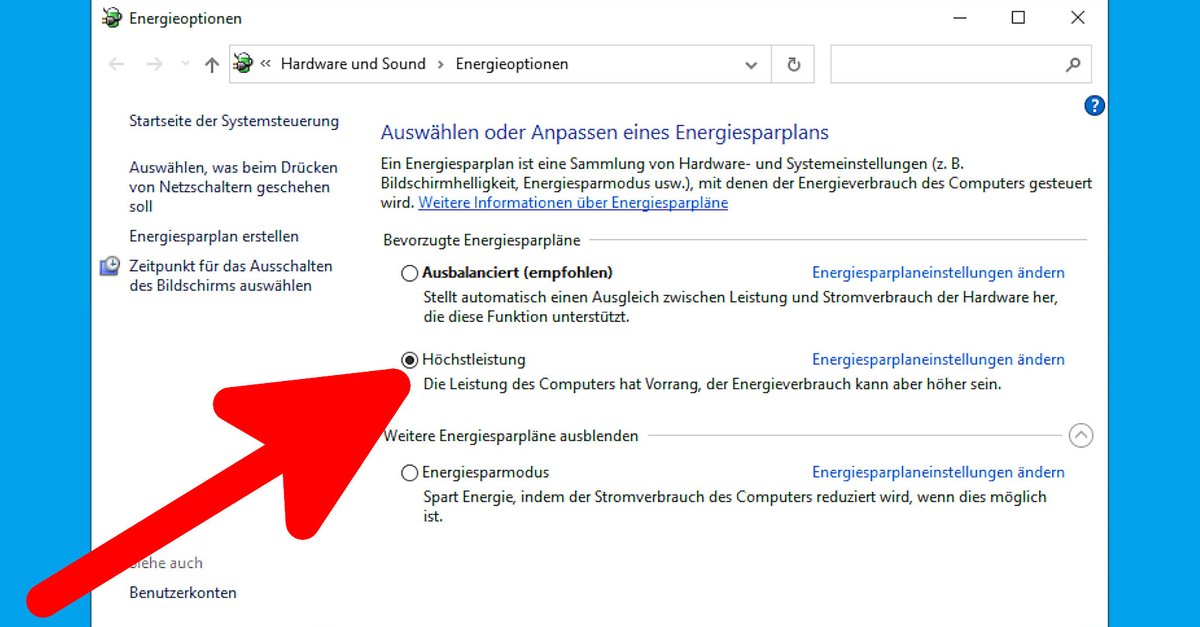Expand the double chevron in the breadcrumb bar

click(265, 63)
